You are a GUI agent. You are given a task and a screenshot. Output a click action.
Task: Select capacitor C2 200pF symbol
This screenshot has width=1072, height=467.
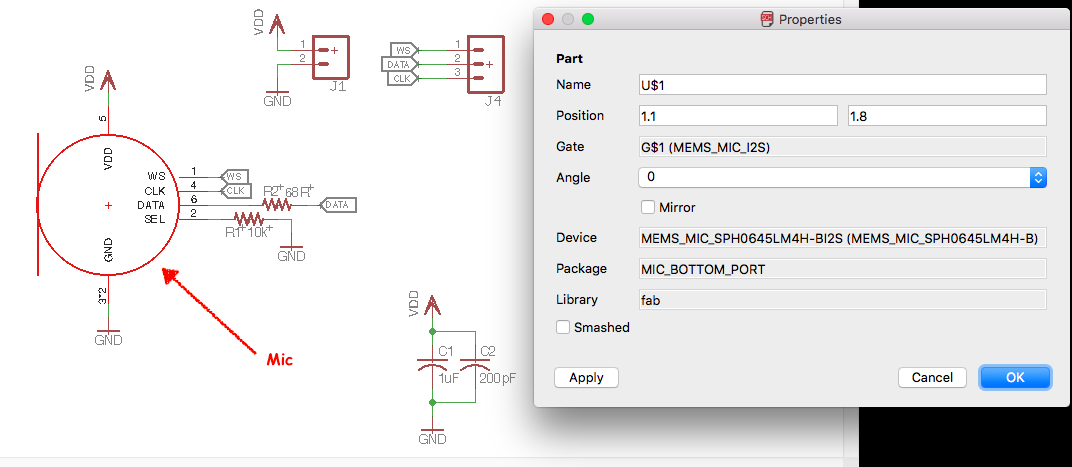click(474, 366)
